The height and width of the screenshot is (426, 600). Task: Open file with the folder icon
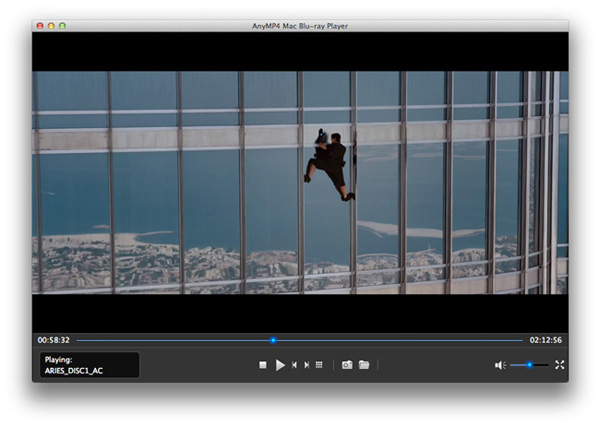(364, 365)
